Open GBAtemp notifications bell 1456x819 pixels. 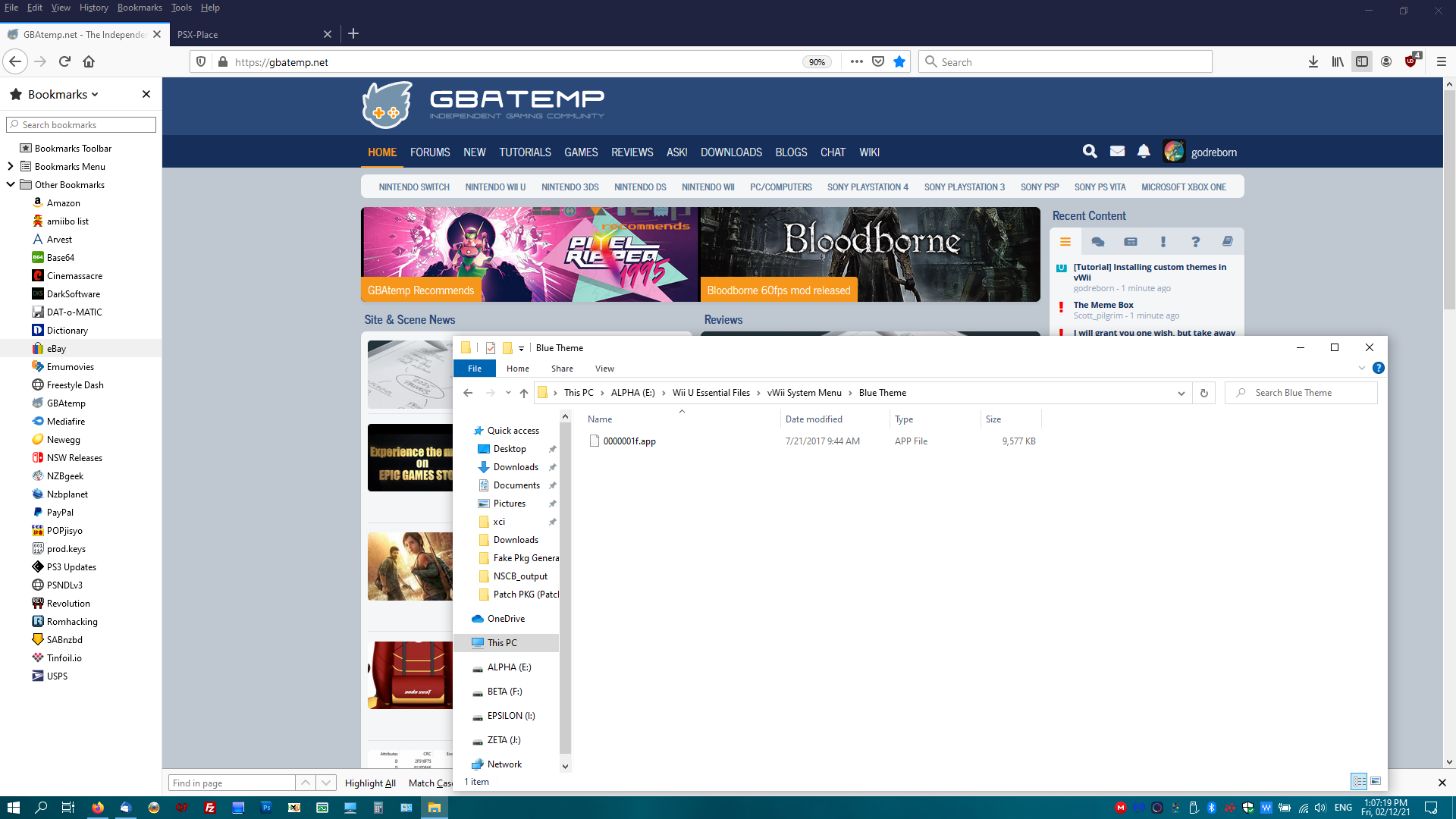coord(1144,152)
